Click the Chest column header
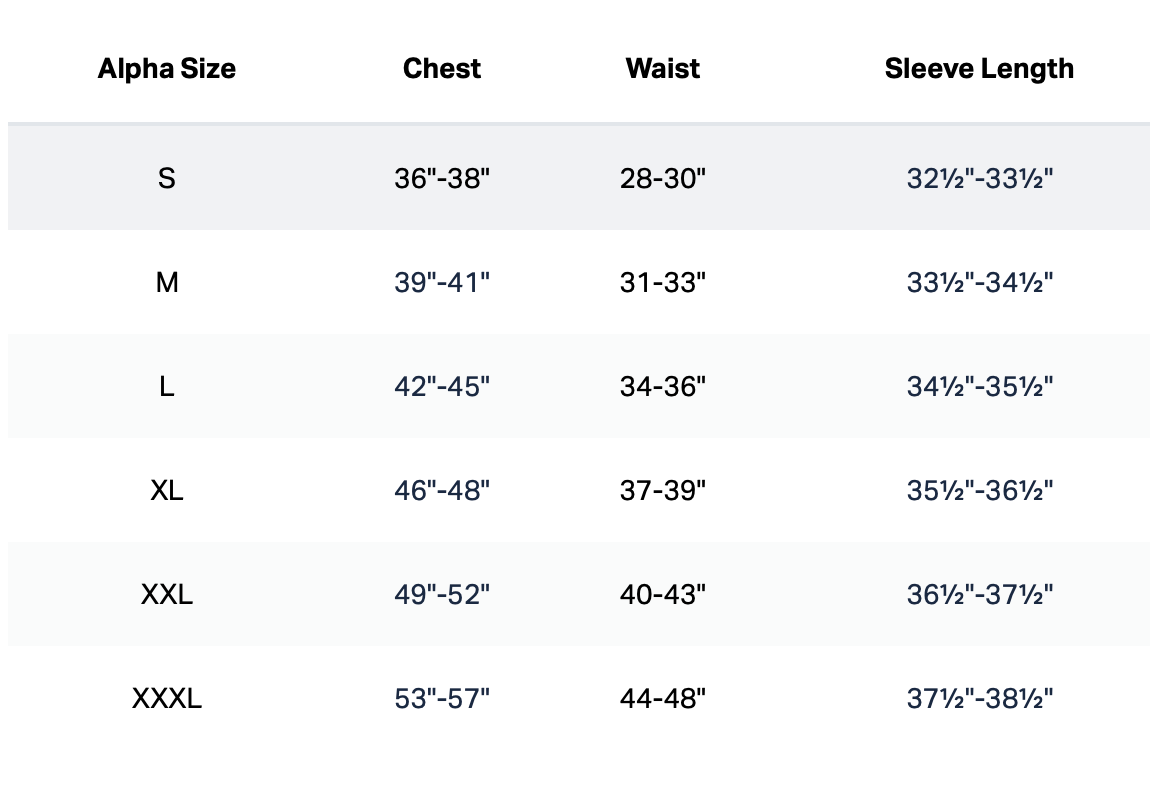 tap(442, 69)
